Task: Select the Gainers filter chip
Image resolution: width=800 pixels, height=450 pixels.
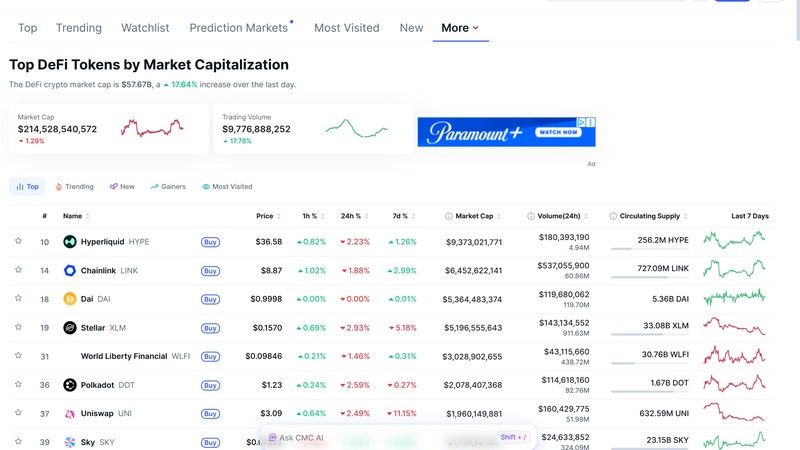Action: coord(168,187)
